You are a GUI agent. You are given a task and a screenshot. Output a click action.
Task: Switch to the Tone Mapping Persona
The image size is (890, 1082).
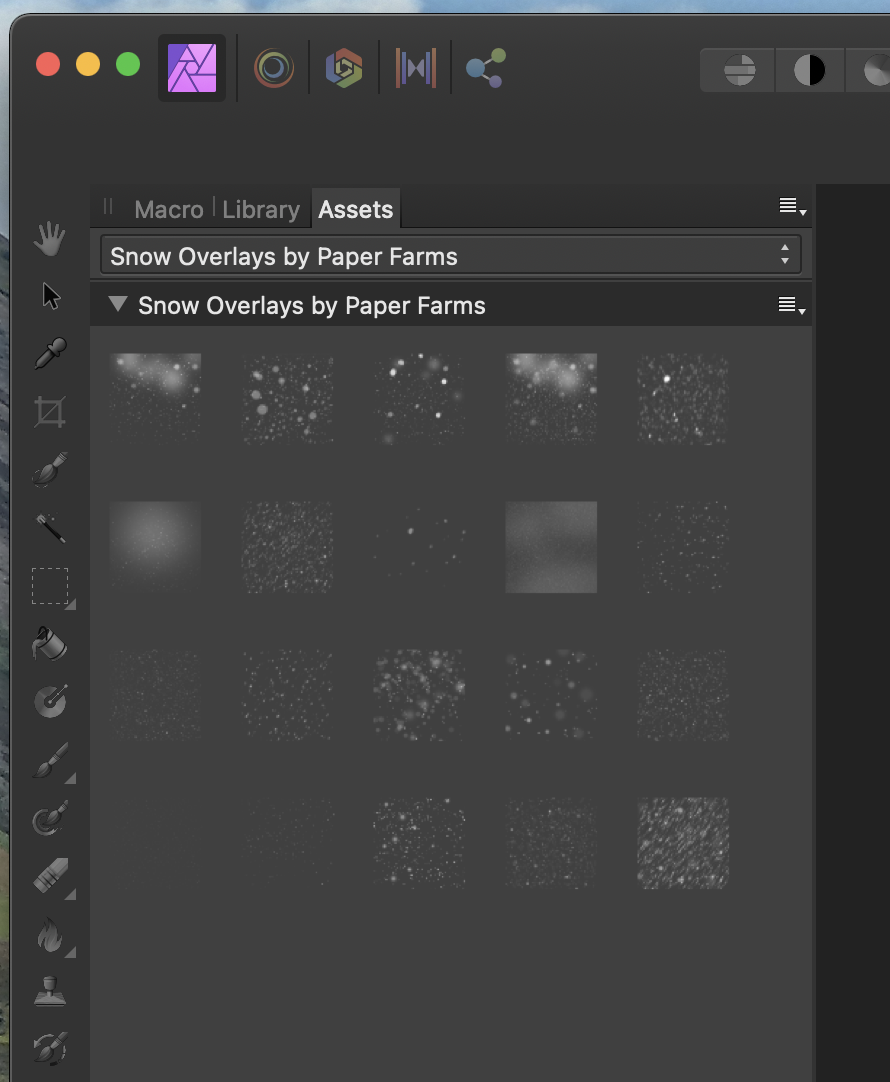coord(415,68)
